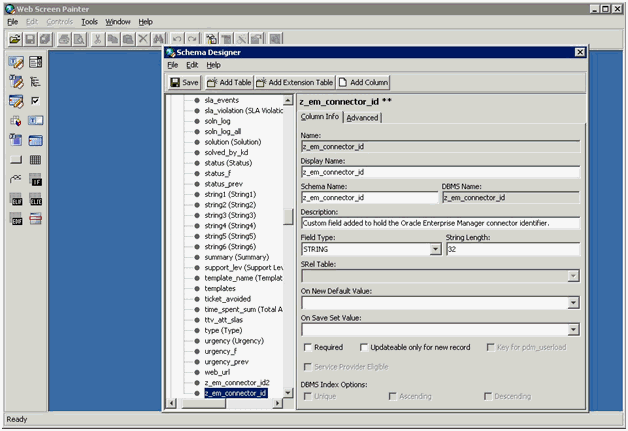The width and height of the screenshot is (628, 431).
Task: Select the ELSE macro control in the palette
Action: click(x=35, y=199)
